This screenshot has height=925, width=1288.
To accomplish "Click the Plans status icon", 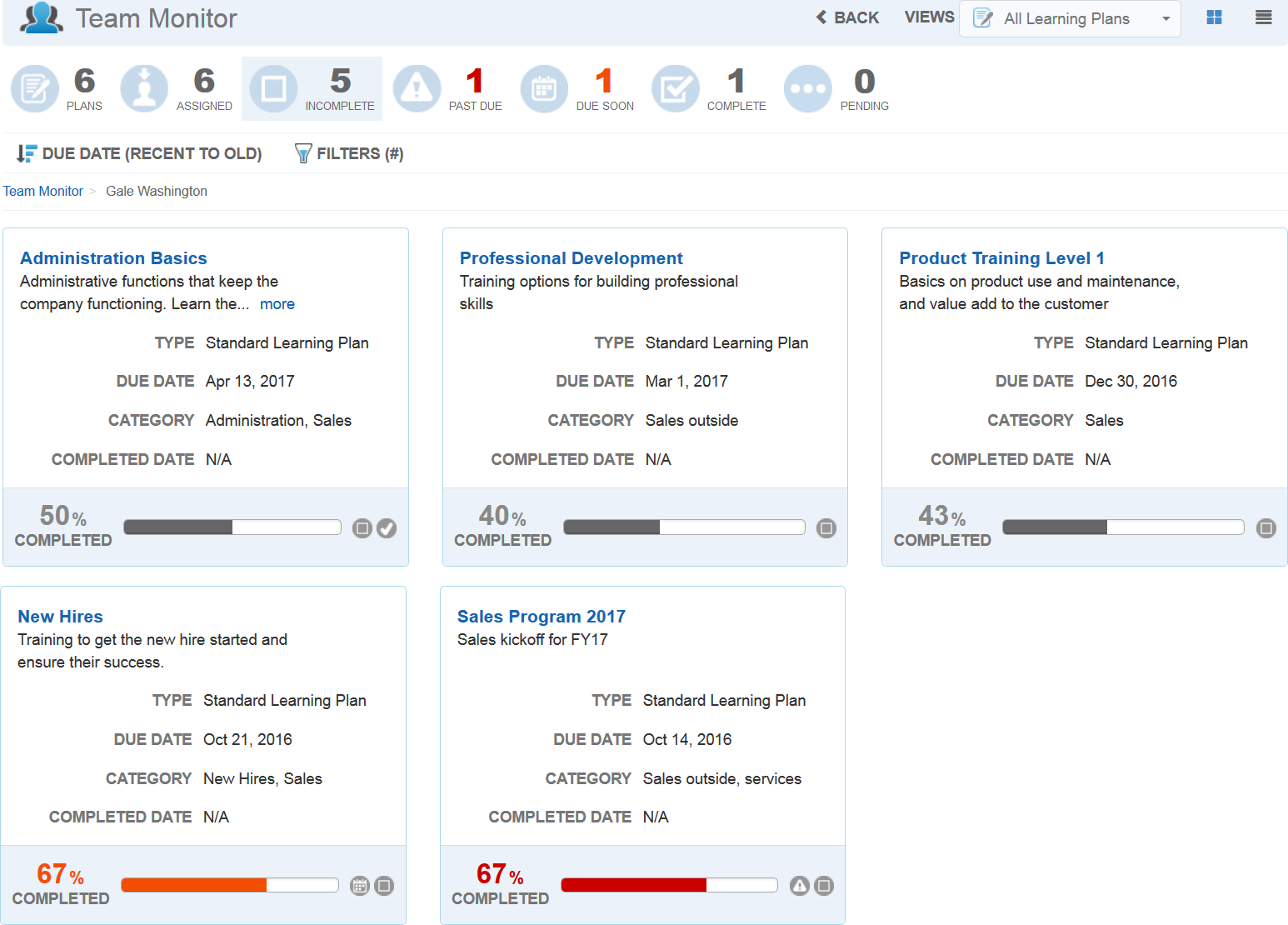I will click(x=35, y=88).
